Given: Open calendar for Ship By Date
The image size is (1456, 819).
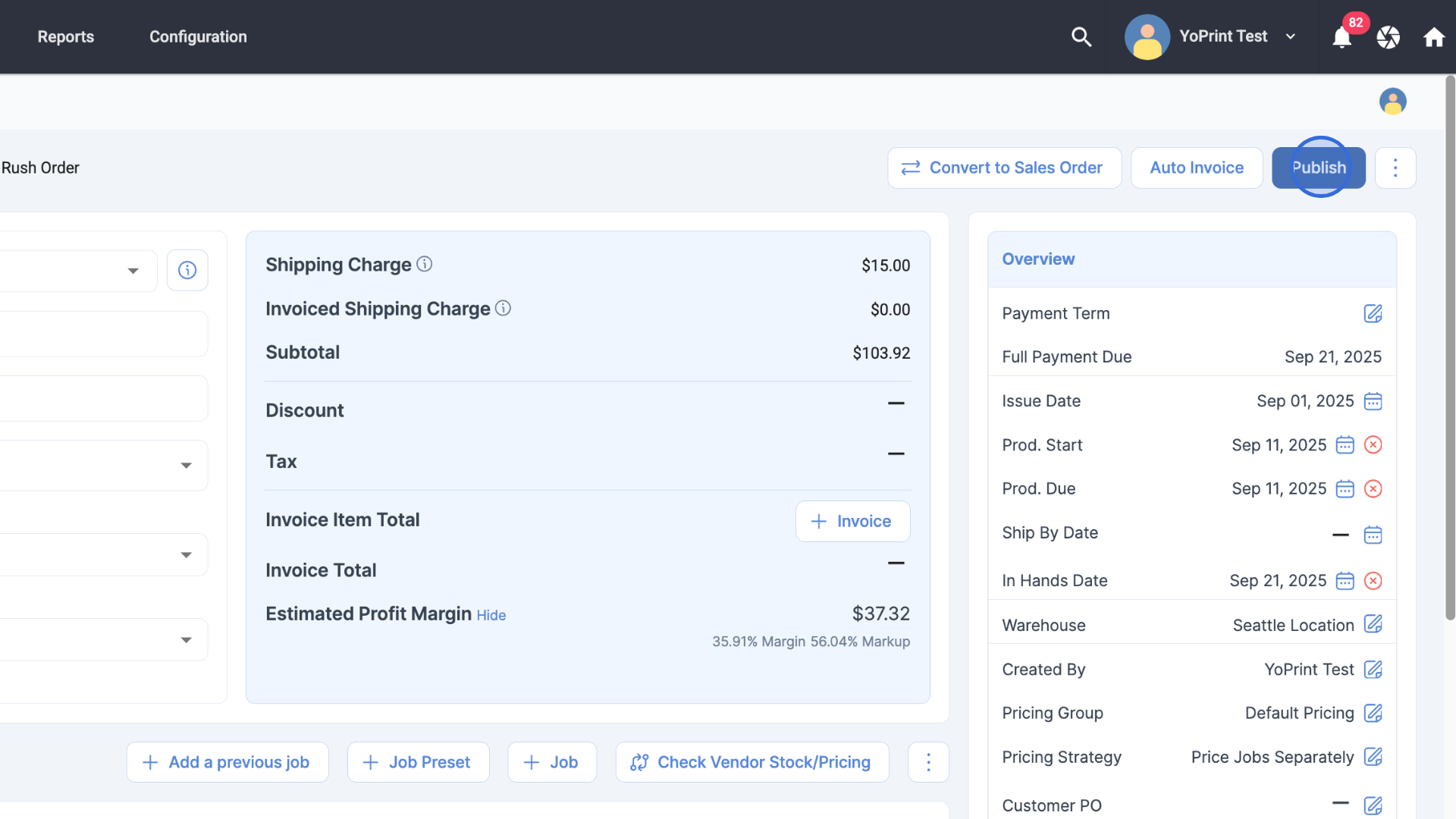Looking at the screenshot, I should tap(1373, 535).
